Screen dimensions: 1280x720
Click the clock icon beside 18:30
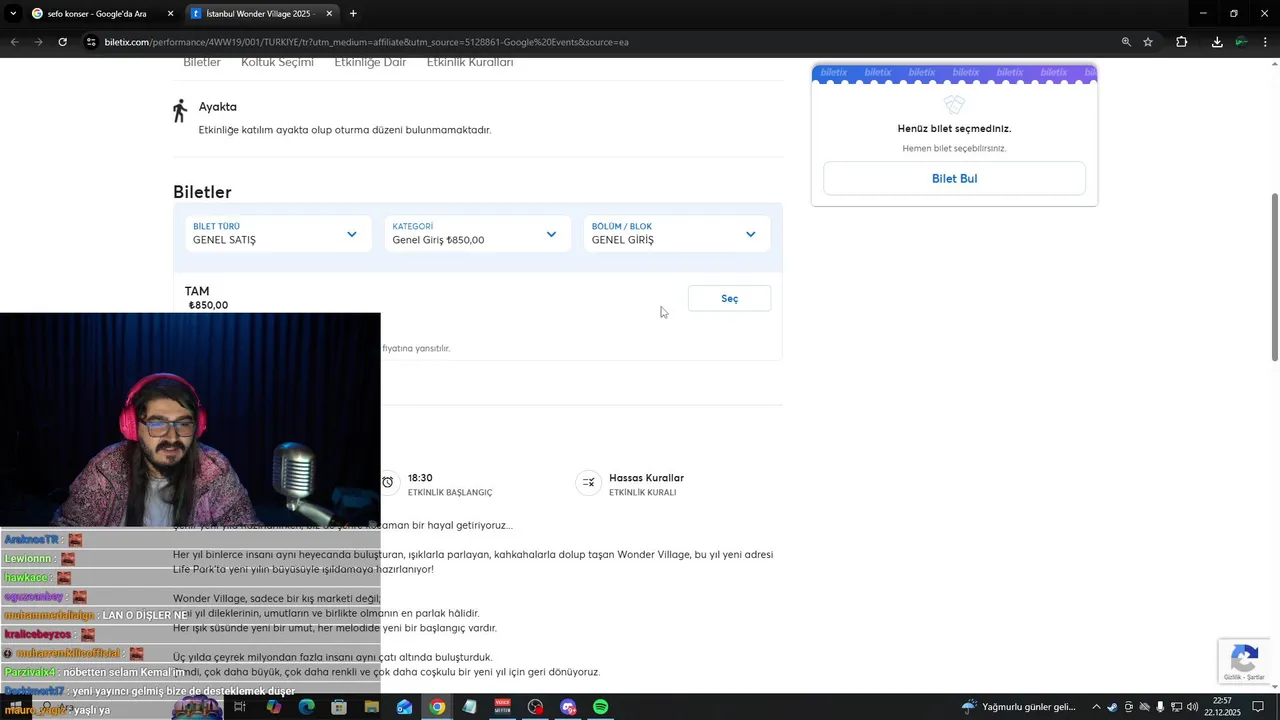pos(388,483)
